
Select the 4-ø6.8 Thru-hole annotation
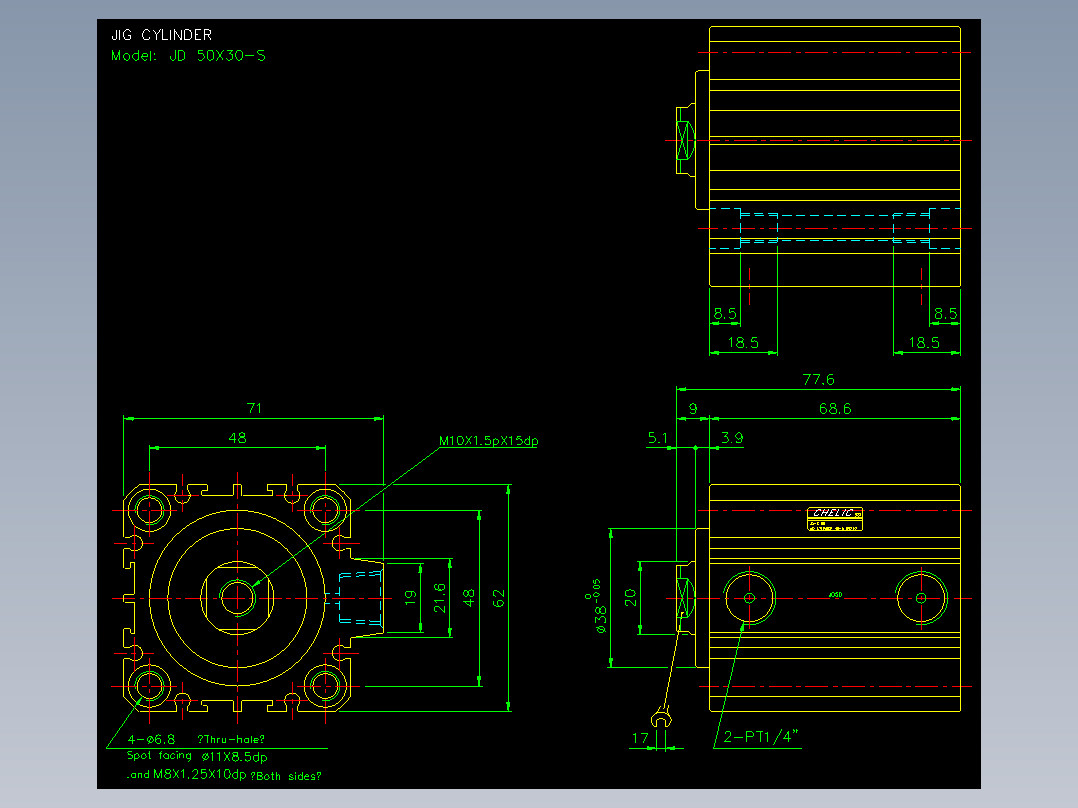point(196,739)
